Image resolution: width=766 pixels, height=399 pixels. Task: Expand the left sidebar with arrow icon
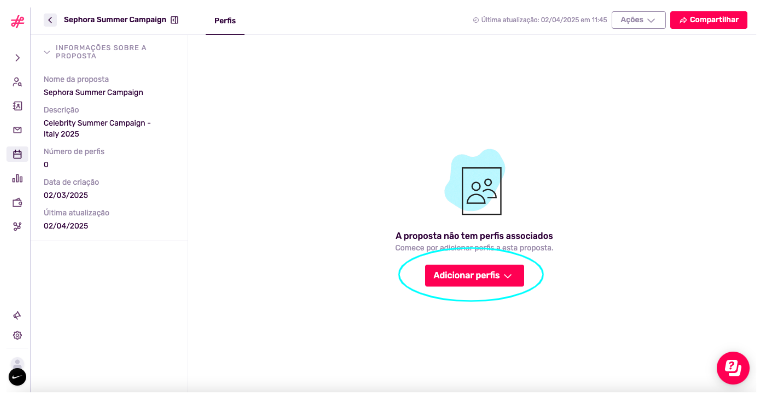pos(18,58)
